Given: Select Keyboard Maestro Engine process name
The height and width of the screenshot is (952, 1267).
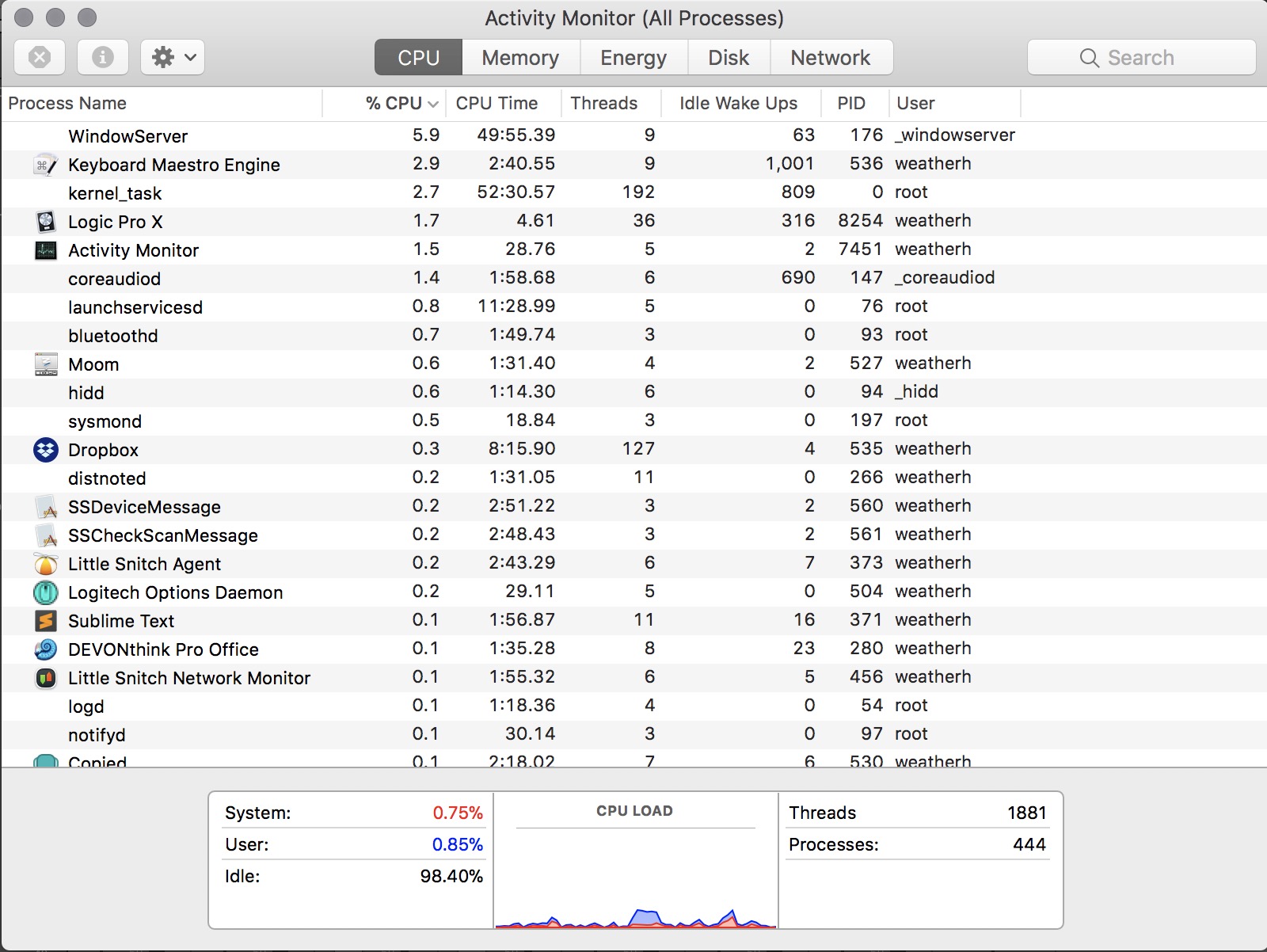Looking at the screenshot, I should [x=174, y=165].
